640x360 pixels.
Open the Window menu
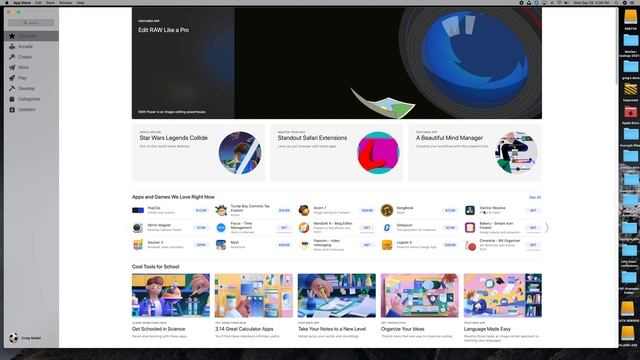coord(66,2)
